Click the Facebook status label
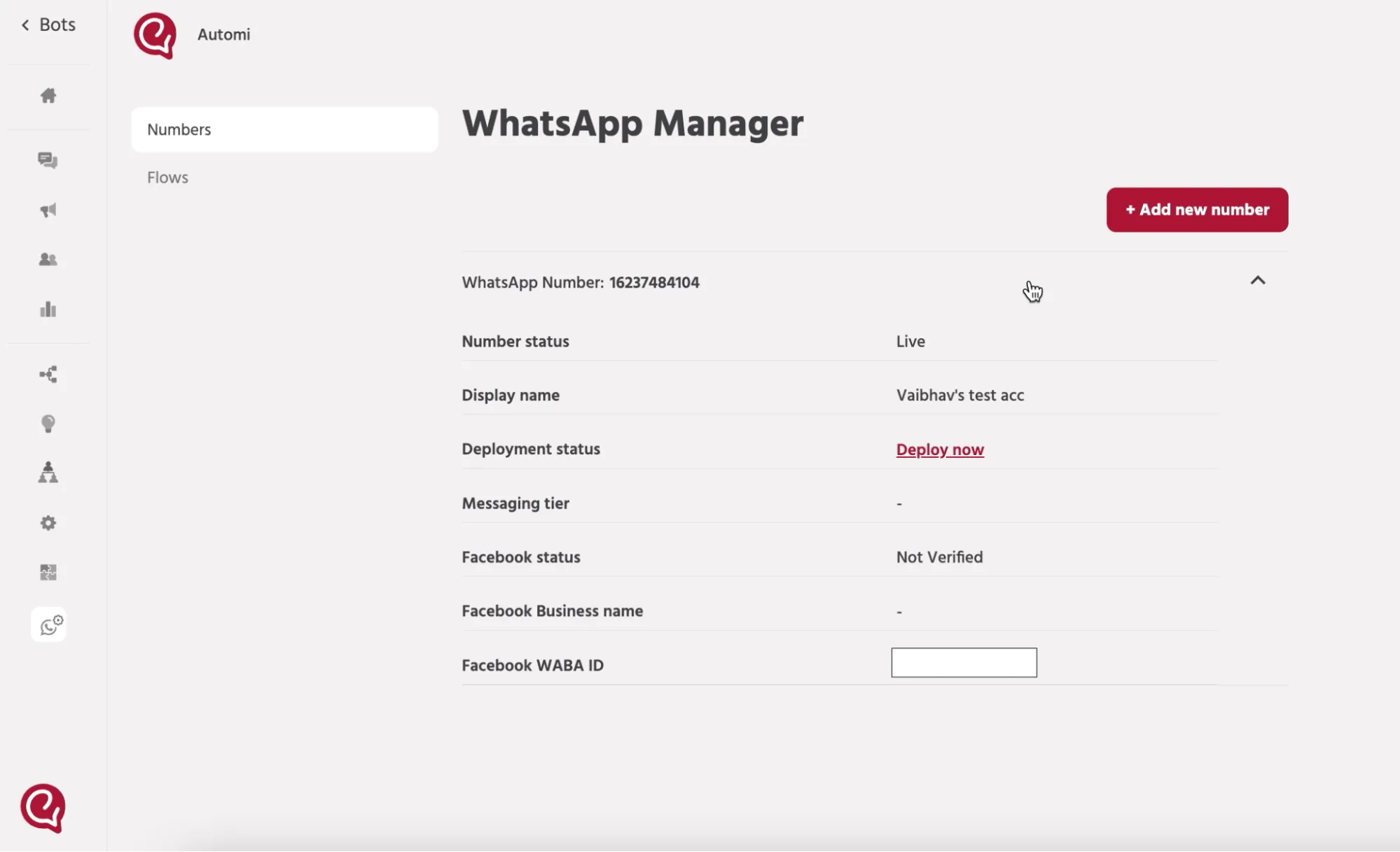1400x852 pixels. pyautogui.click(x=521, y=557)
